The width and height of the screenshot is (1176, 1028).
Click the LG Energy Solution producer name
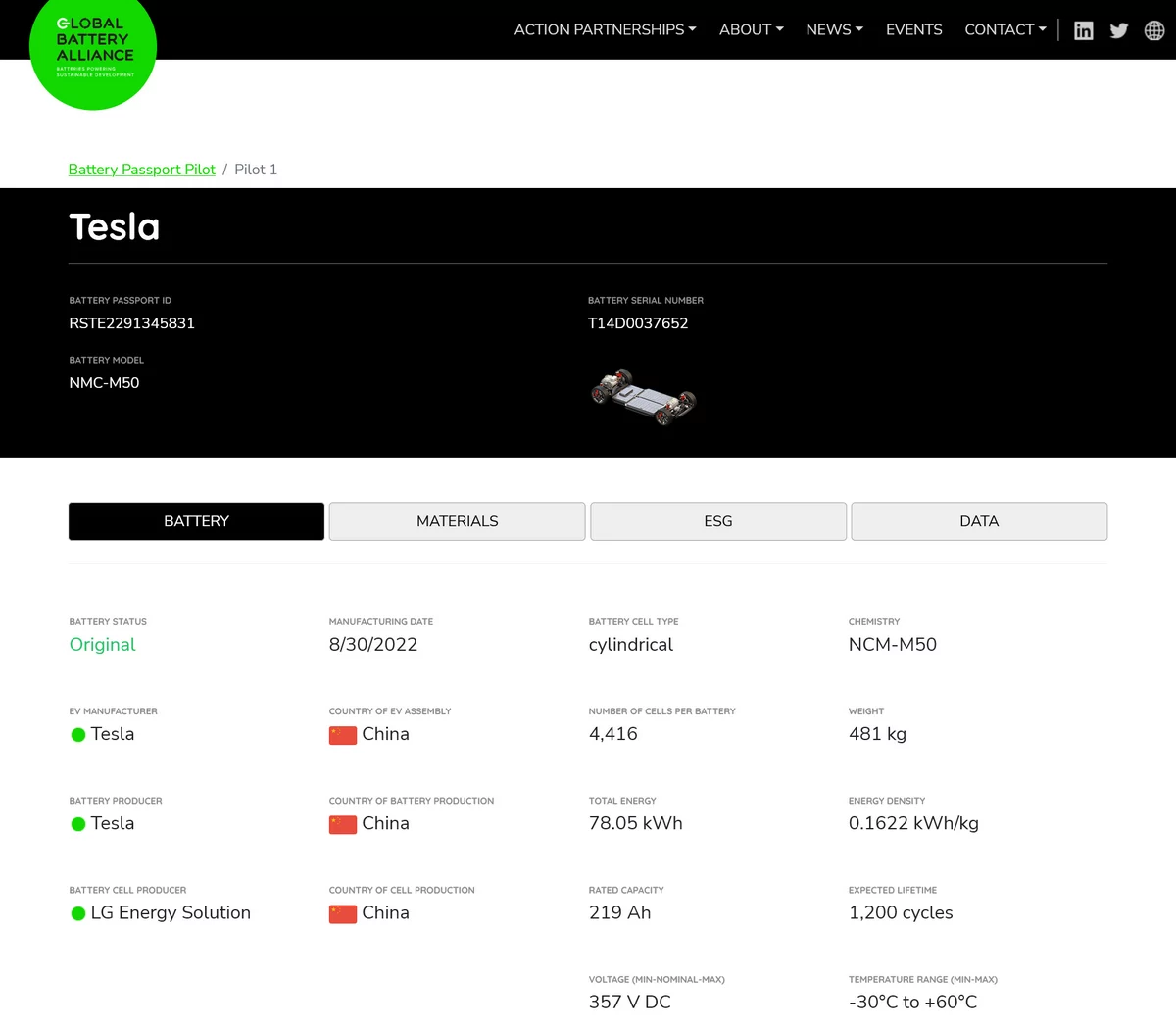(x=171, y=912)
